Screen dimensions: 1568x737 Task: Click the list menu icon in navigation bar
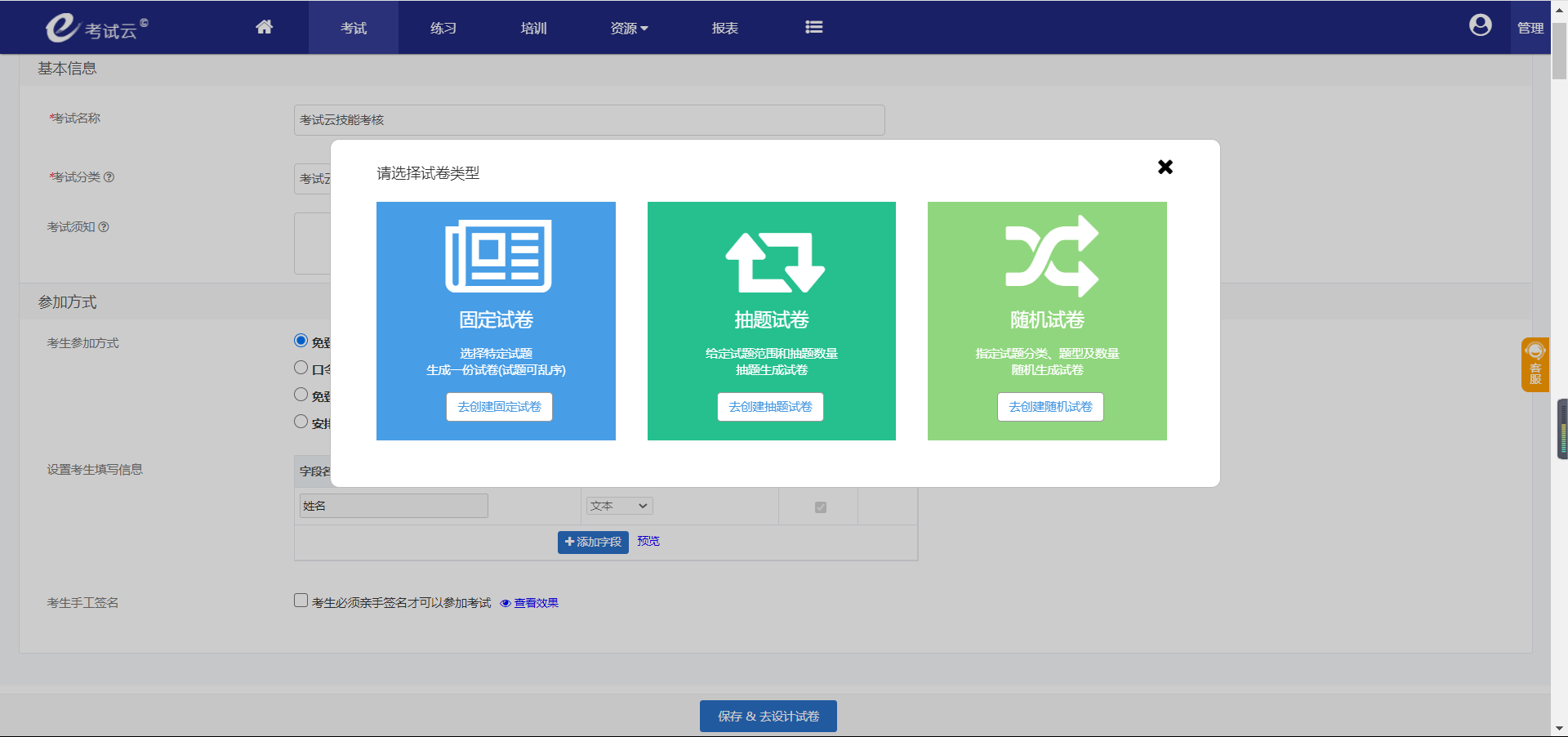(x=813, y=27)
